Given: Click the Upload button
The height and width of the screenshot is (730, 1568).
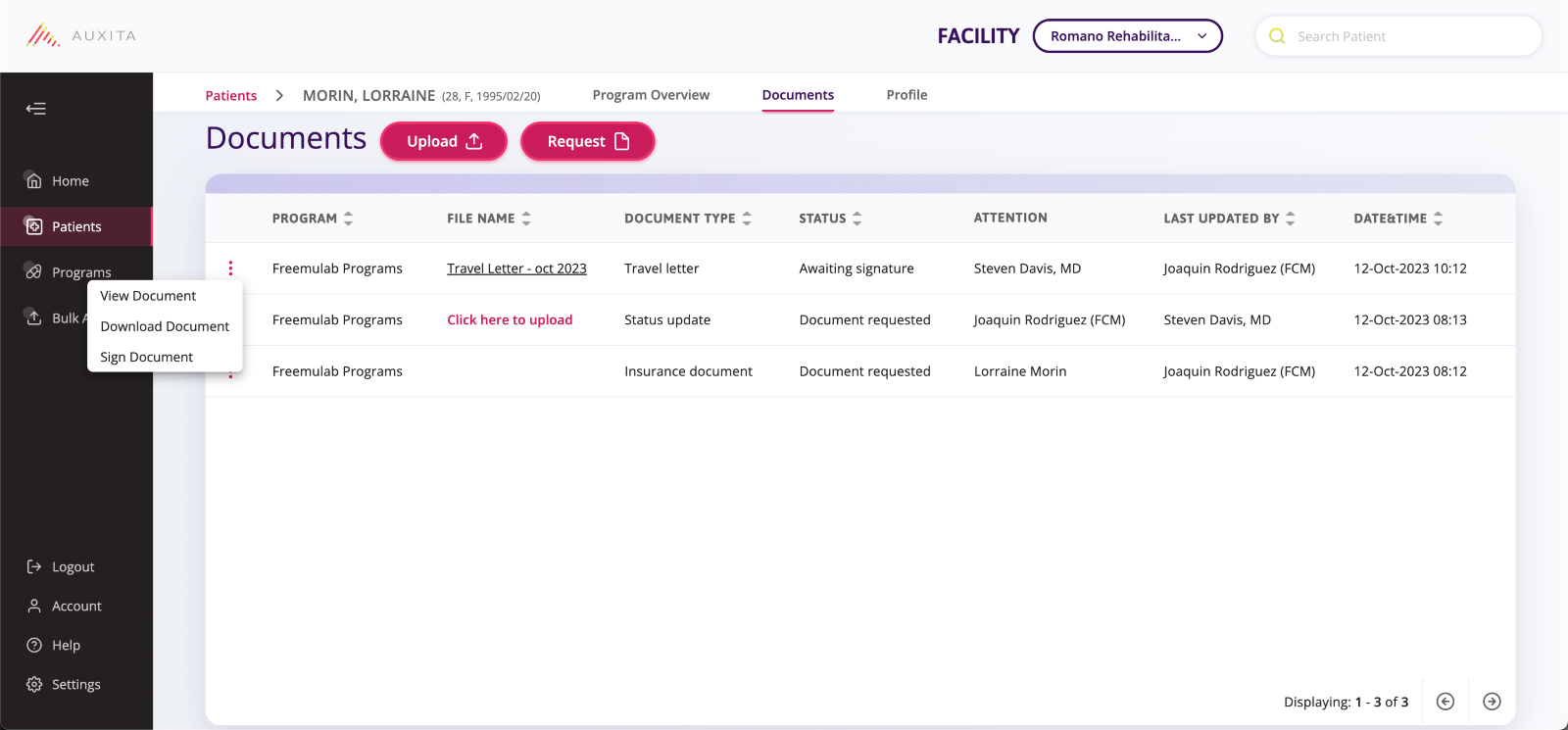Looking at the screenshot, I should 444,141.
